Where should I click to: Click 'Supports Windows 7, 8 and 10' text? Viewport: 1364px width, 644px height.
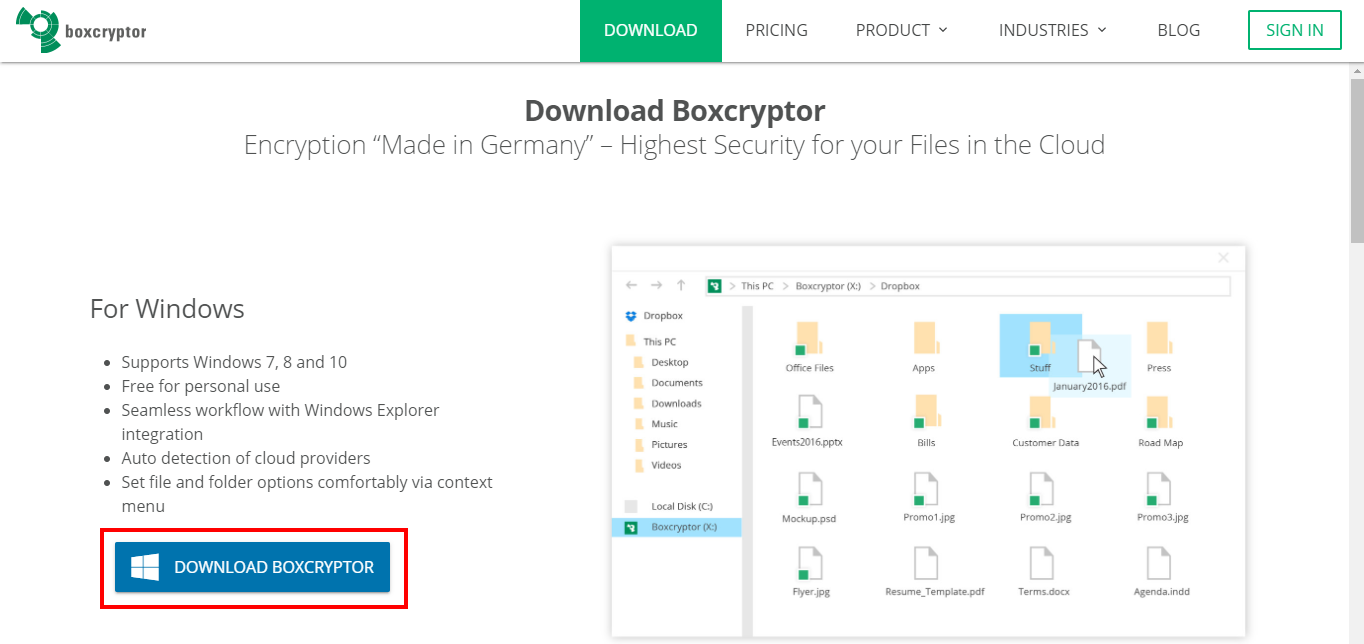(234, 362)
